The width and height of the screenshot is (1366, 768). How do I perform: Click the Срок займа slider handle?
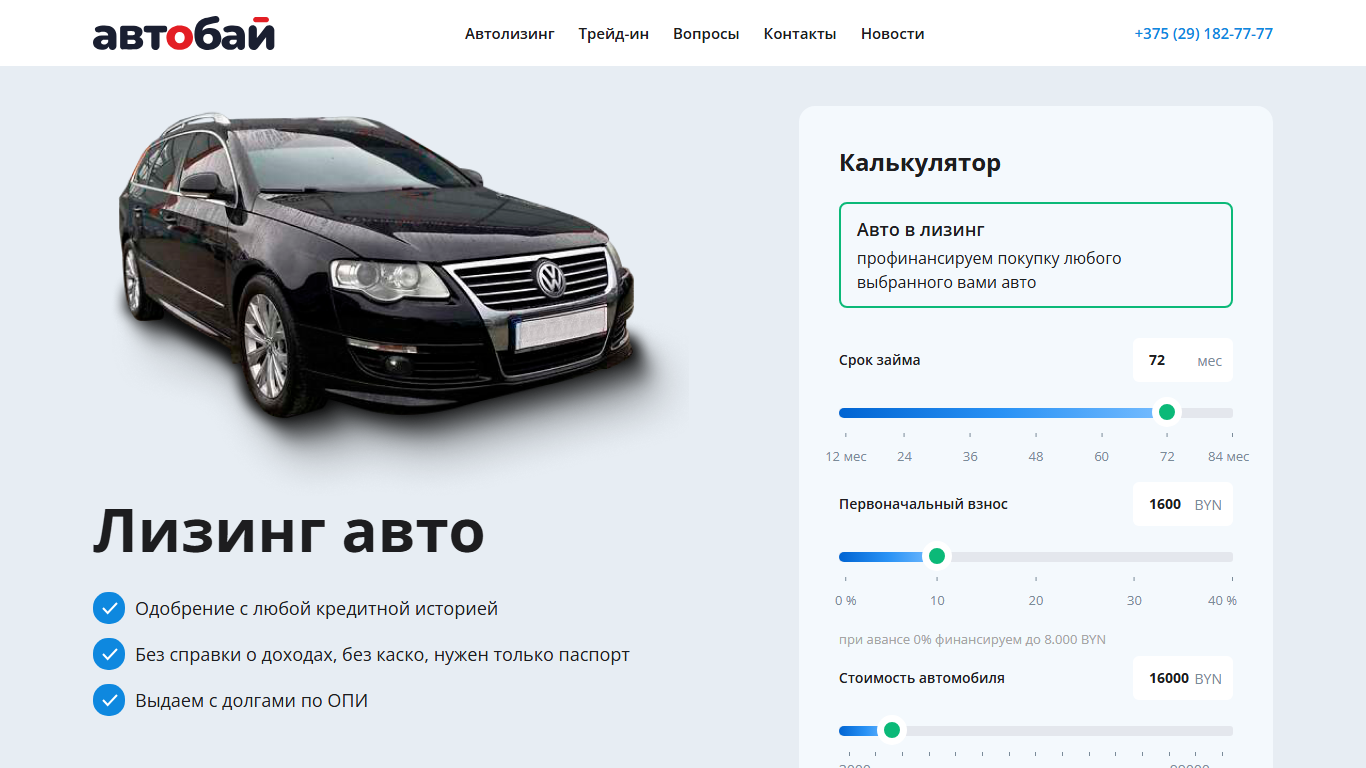point(1167,412)
